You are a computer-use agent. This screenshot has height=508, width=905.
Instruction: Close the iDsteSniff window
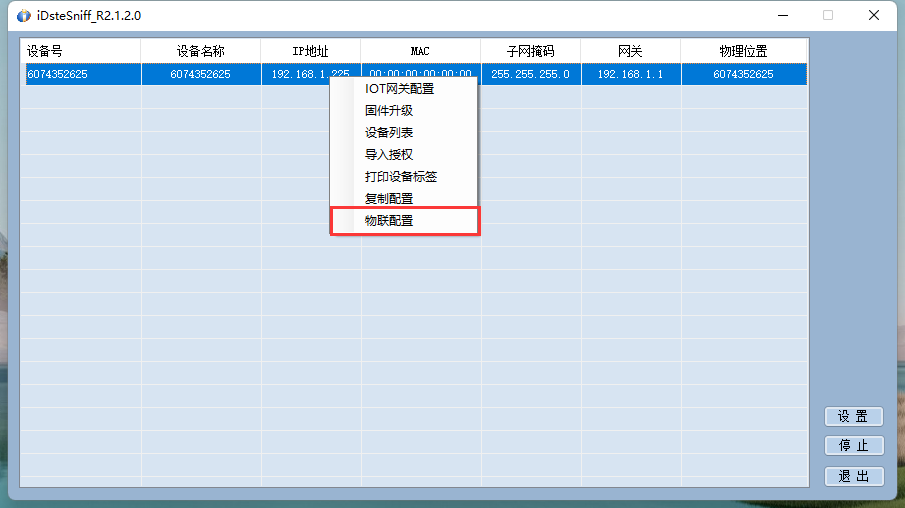[x=874, y=16]
